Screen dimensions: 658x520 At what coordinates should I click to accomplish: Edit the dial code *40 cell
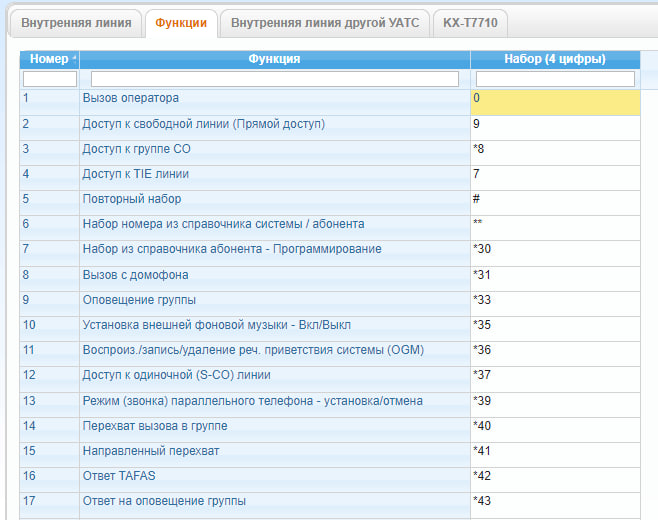coord(555,430)
